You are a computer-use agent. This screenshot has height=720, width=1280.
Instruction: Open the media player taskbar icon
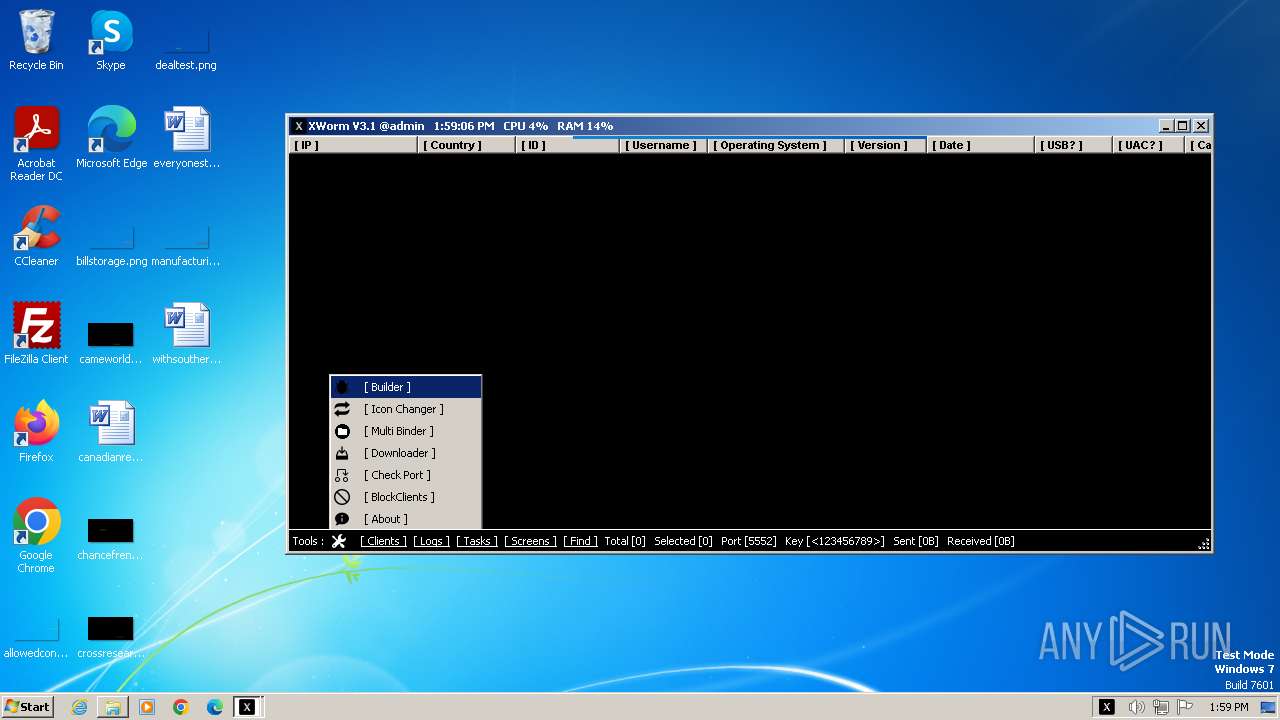[147, 707]
